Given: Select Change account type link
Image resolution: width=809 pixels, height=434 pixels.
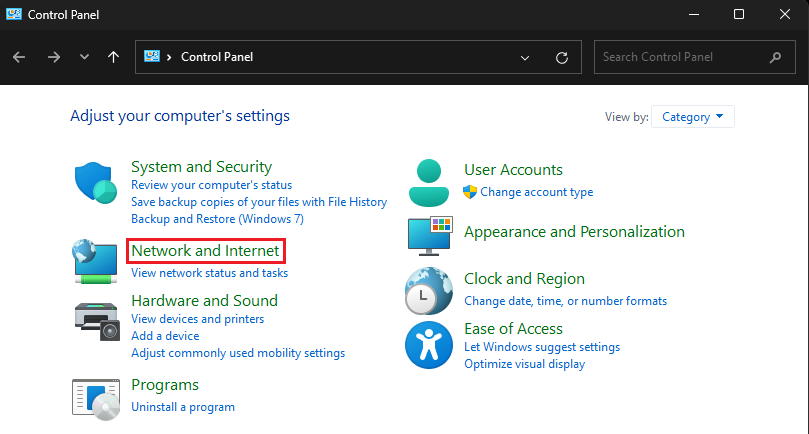Looking at the screenshot, I should (536, 192).
